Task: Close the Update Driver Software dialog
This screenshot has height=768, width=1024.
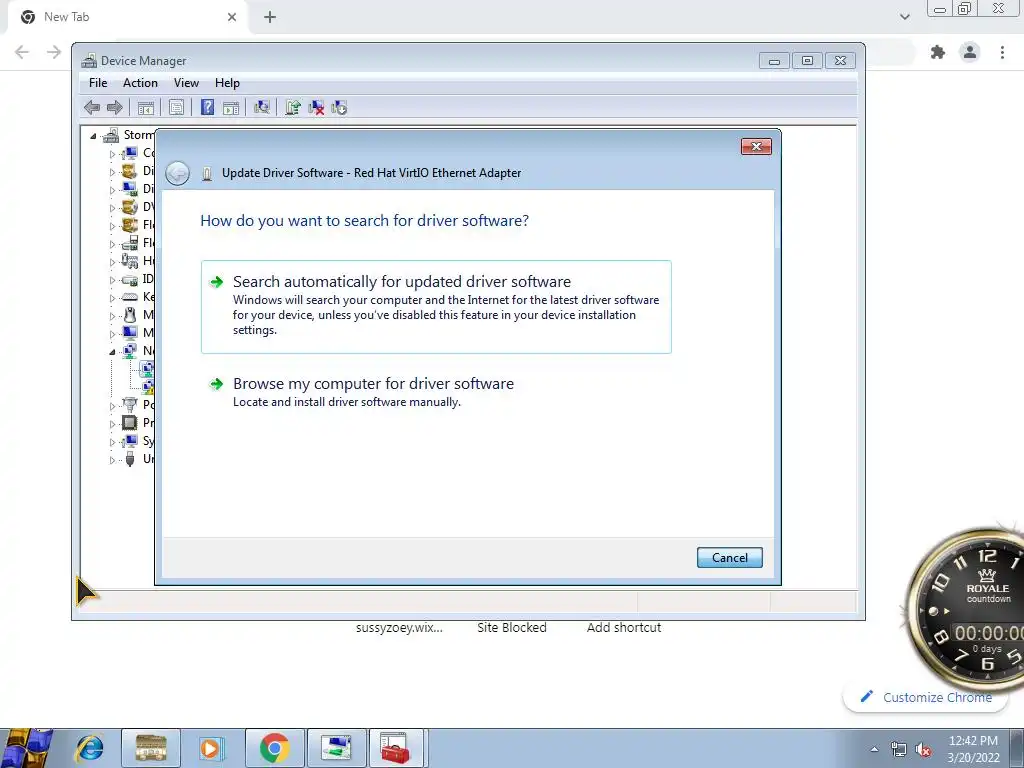Action: 756,146
